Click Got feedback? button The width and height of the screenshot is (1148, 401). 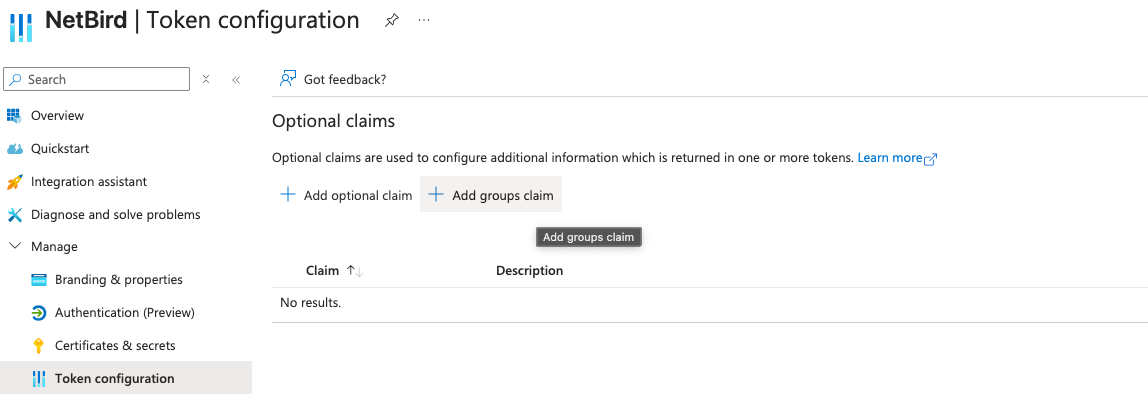click(x=333, y=79)
